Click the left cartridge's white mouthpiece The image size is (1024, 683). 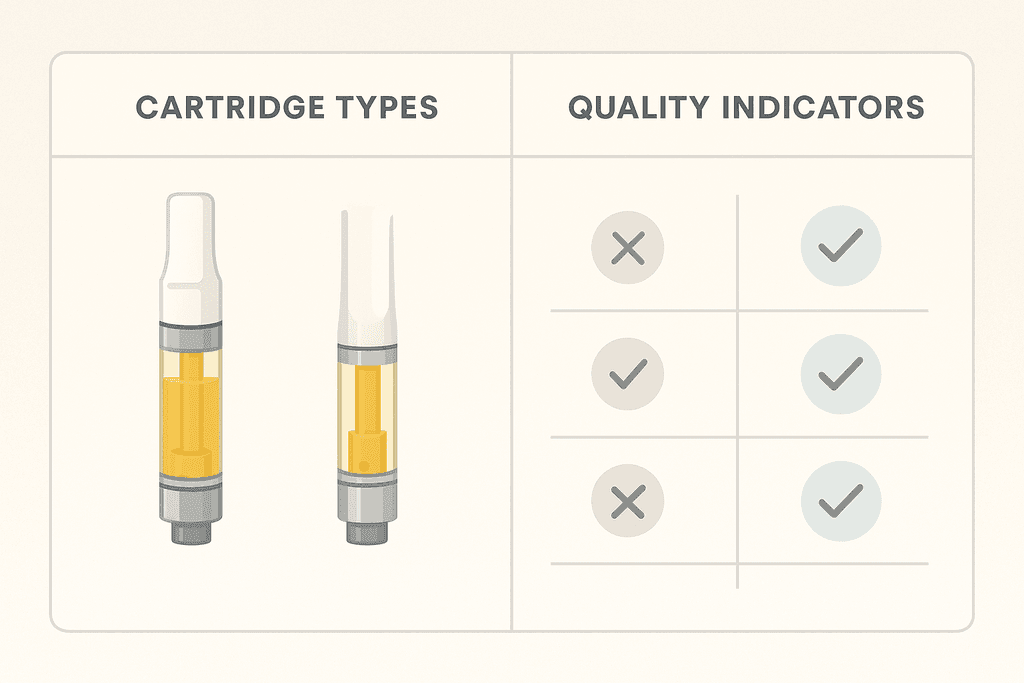(193, 250)
